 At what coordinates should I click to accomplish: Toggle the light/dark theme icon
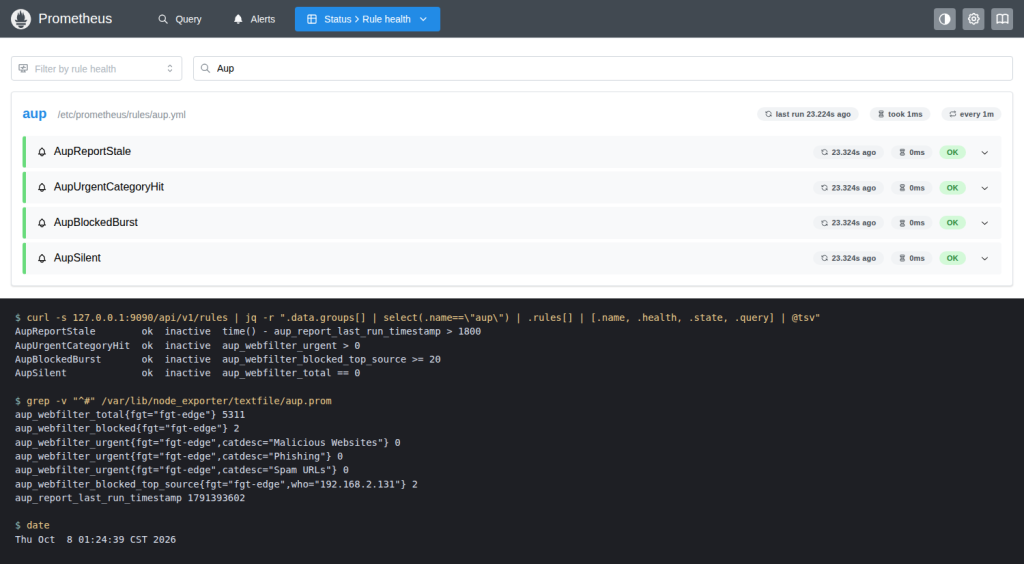click(944, 19)
